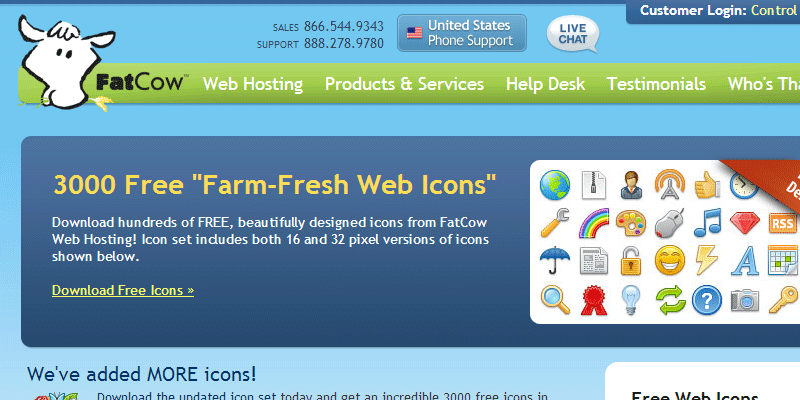Go to the Help Desk page
800x400 pixels.
(x=545, y=84)
